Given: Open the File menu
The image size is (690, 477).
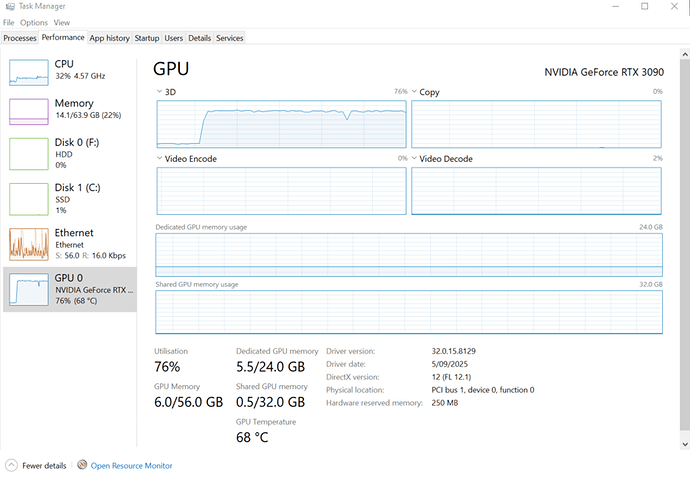Looking at the screenshot, I should point(9,22).
